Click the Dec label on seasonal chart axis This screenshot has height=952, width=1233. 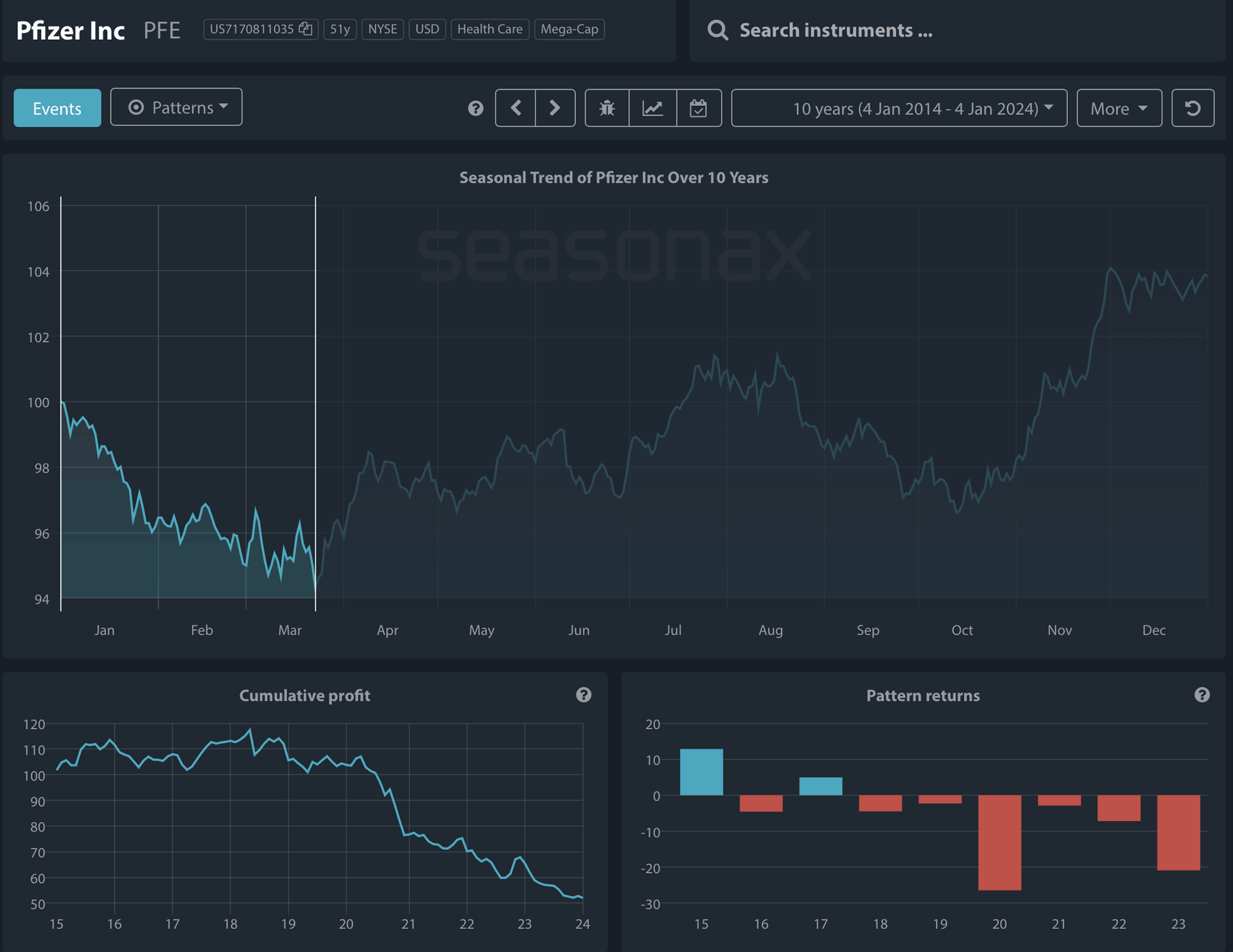tap(1154, 630)
